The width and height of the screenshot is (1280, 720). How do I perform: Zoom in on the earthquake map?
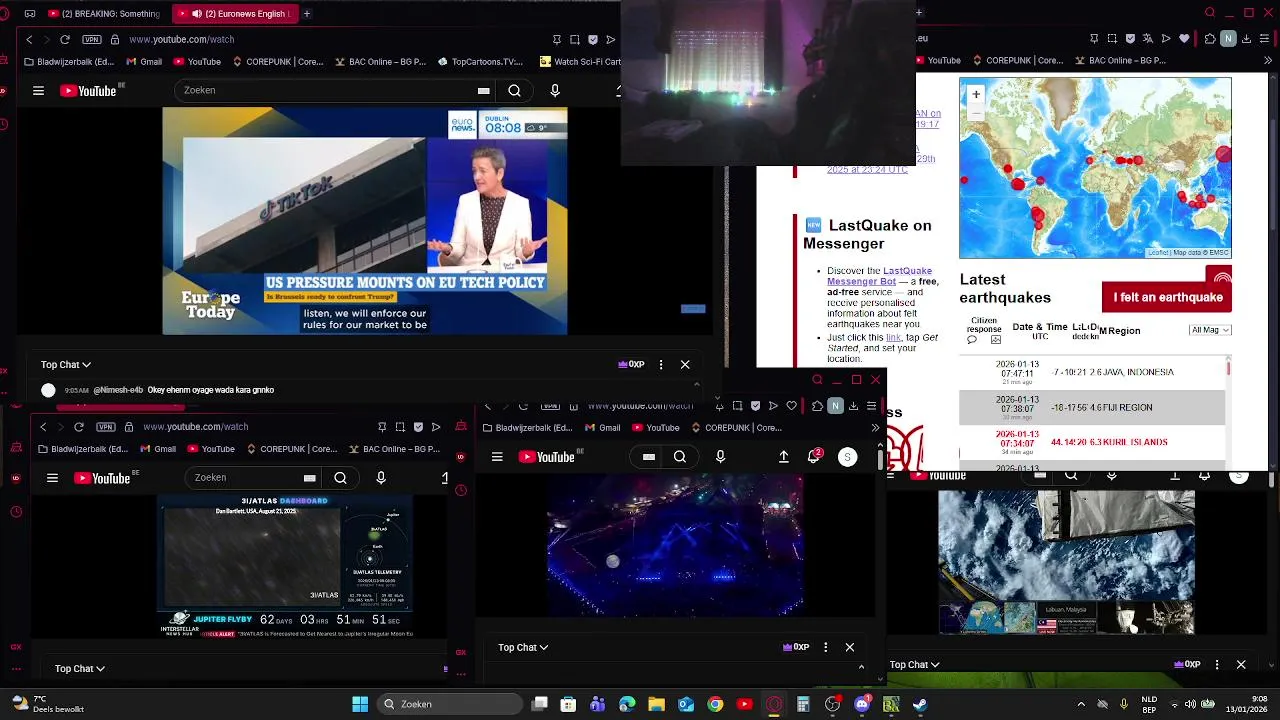[x=976, y=94]
